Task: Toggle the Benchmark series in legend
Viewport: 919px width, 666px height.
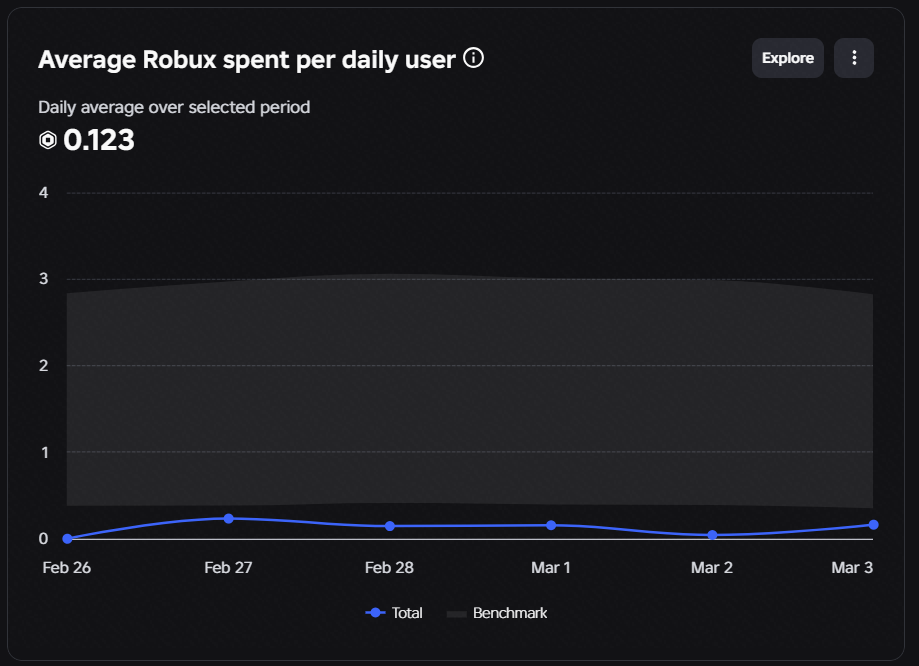Action: pyautogui.click(x=497, y=613)
